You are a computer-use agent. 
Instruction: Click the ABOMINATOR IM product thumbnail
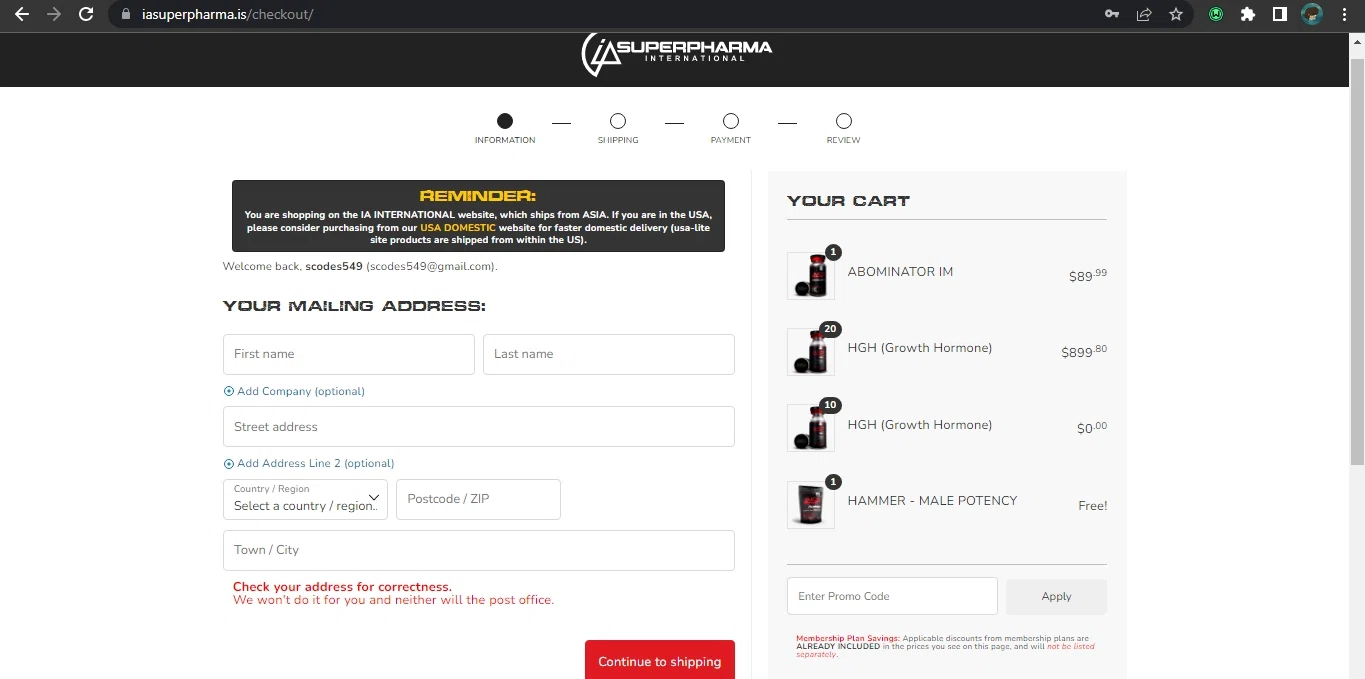pos(811,276)
